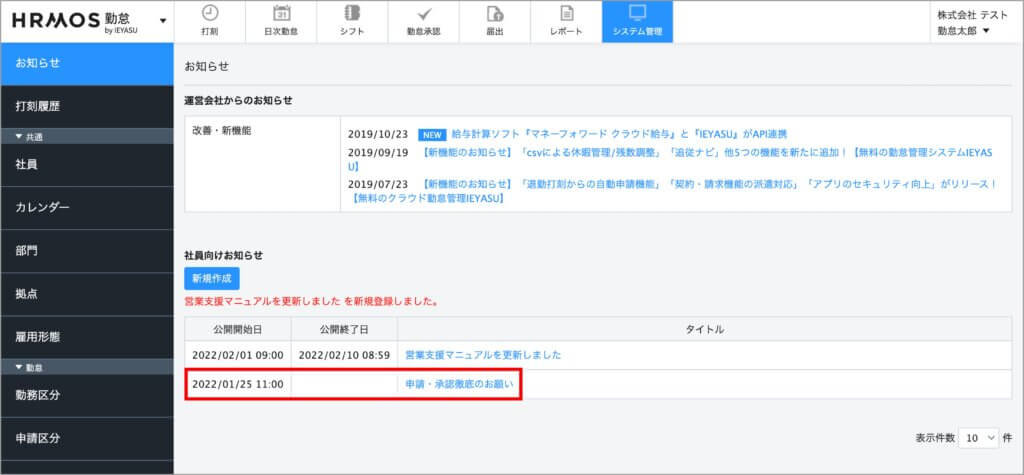Open dropdown next to HRMOS logo
The width and height of the screenshot is (1024, 475).
[x=162, y=21]
